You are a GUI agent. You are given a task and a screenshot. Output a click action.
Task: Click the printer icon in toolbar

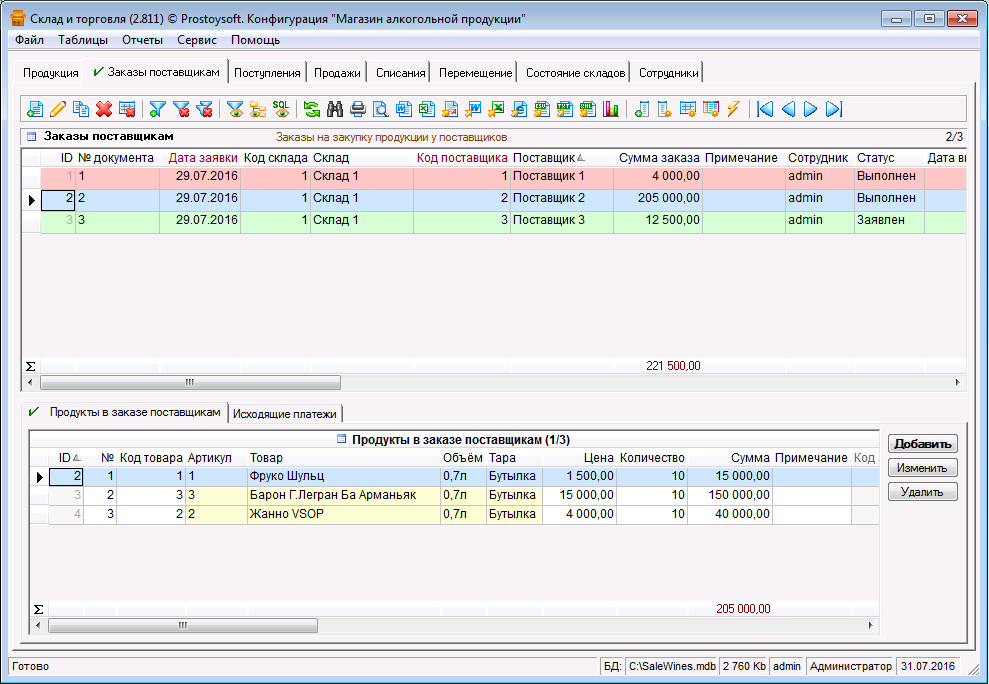358,109
